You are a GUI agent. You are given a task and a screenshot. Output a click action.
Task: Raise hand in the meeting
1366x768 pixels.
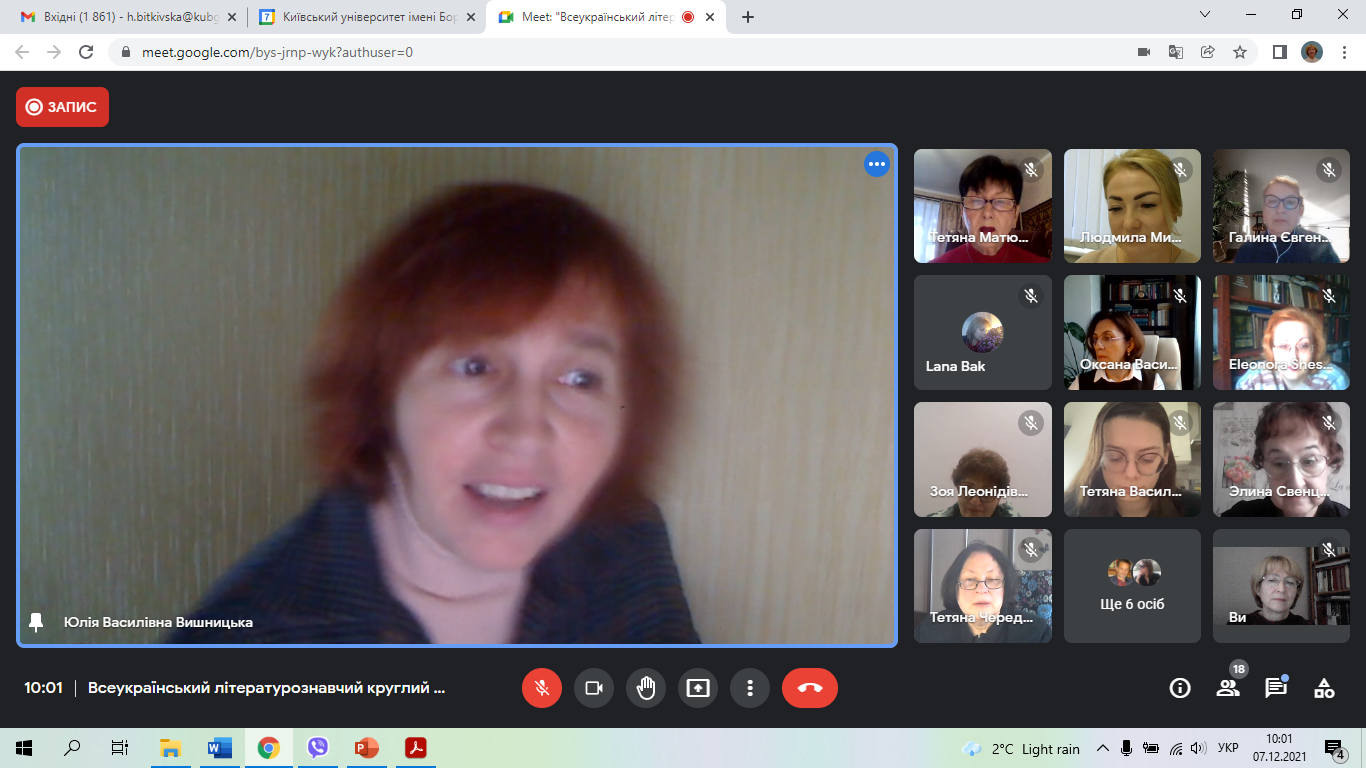click(x=646, y=688)
